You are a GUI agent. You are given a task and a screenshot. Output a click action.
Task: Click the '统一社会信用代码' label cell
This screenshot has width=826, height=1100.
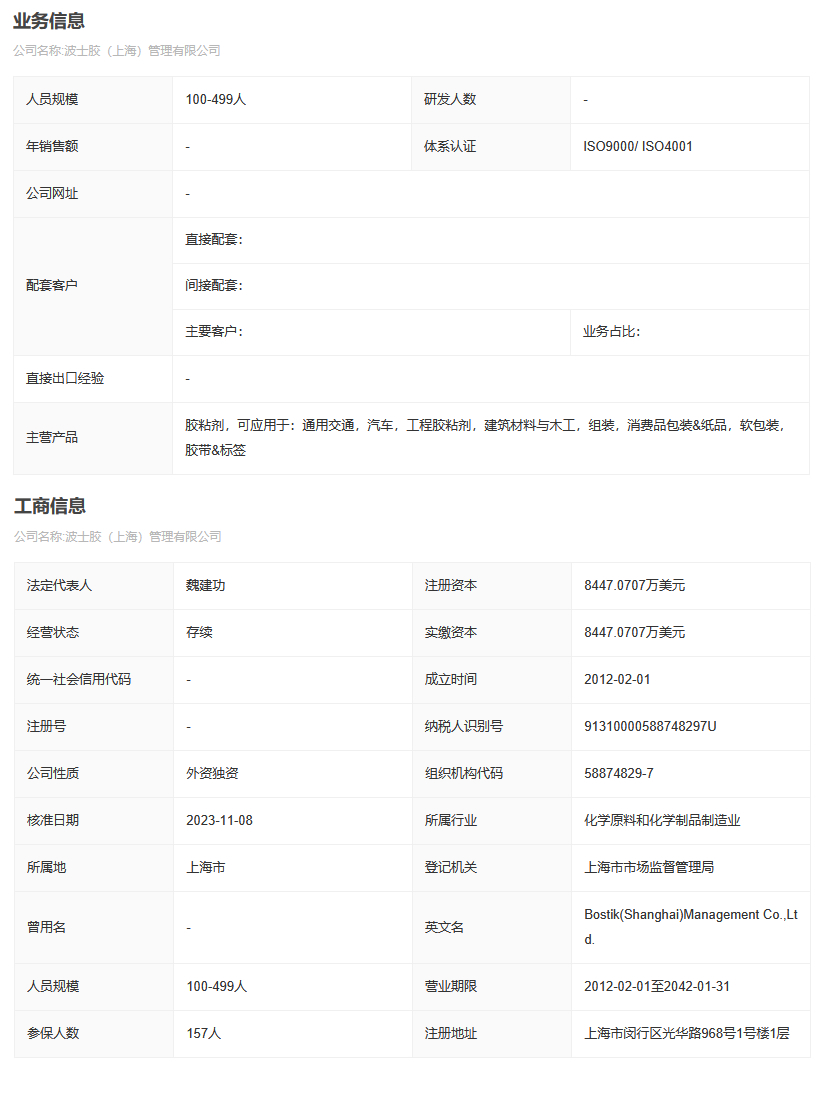[93, 680]
